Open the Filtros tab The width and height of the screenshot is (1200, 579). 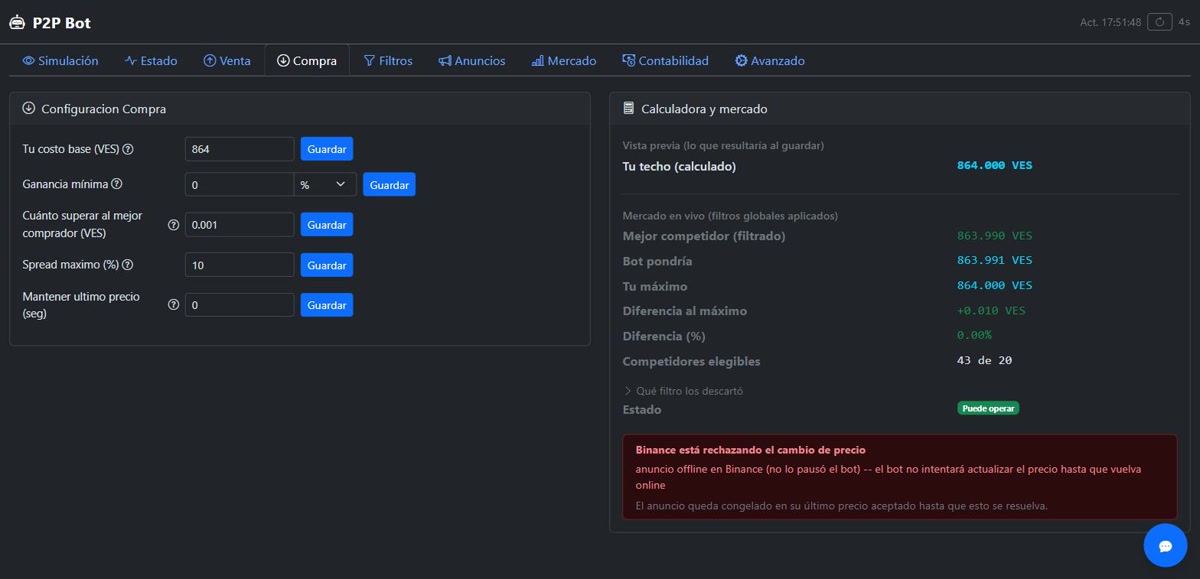[x=388, y=61]
